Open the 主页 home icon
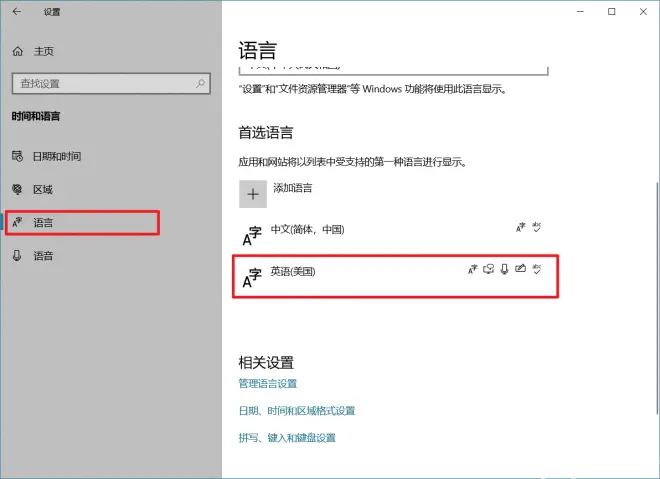 click(x=18, y=51)
